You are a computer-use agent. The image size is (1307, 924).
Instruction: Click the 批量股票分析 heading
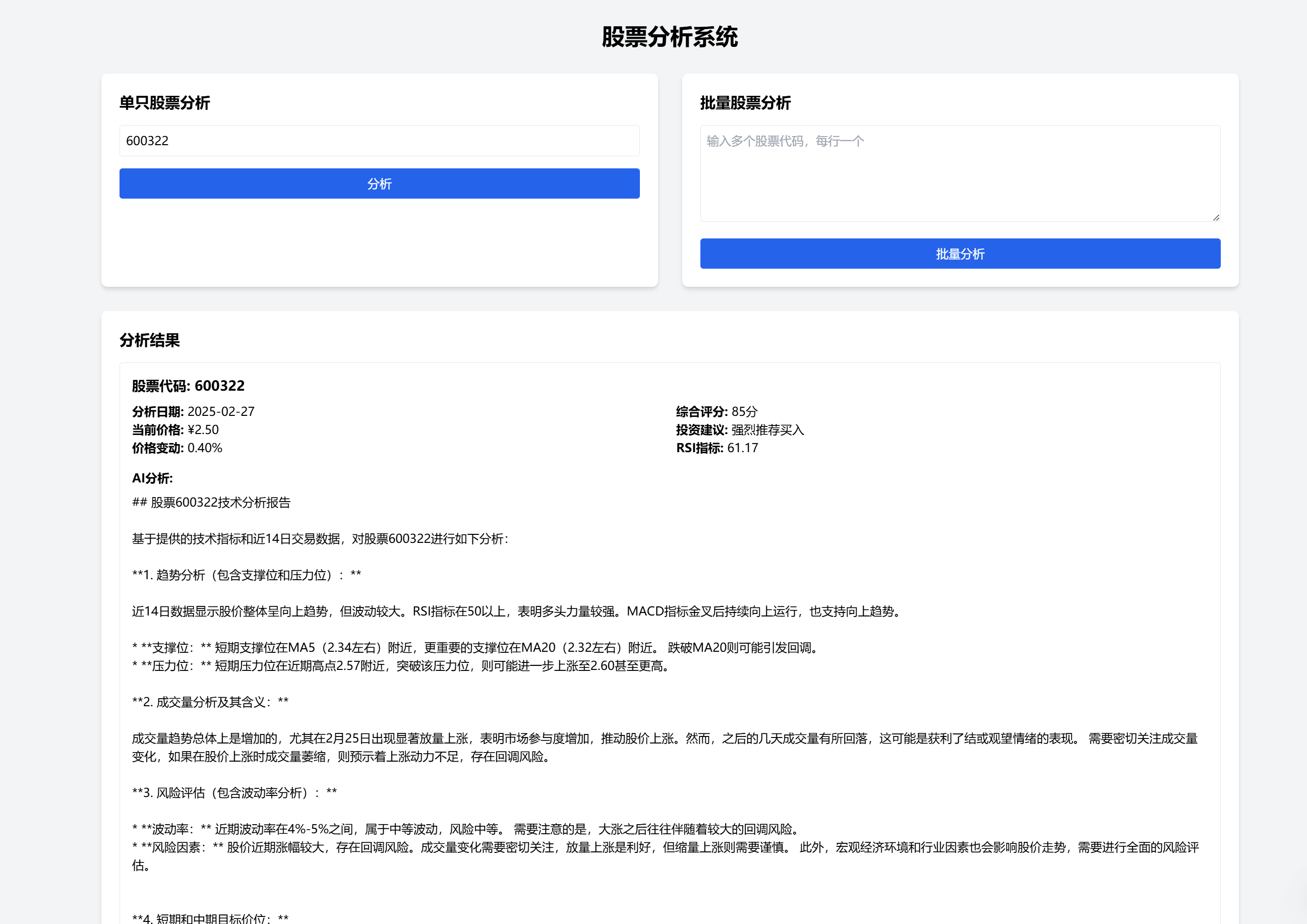click(745, 103)
